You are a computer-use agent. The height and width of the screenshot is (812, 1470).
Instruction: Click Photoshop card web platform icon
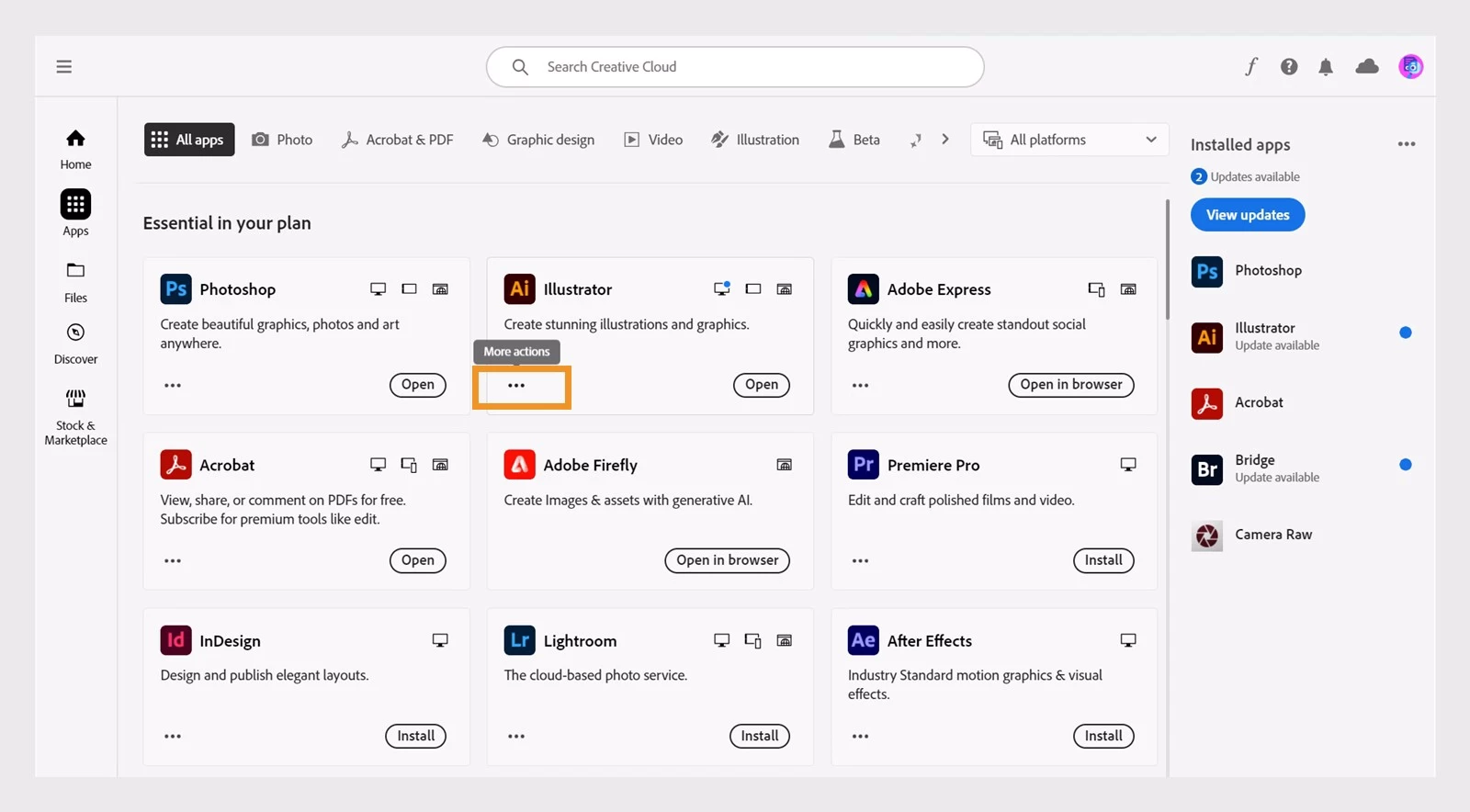440,289
